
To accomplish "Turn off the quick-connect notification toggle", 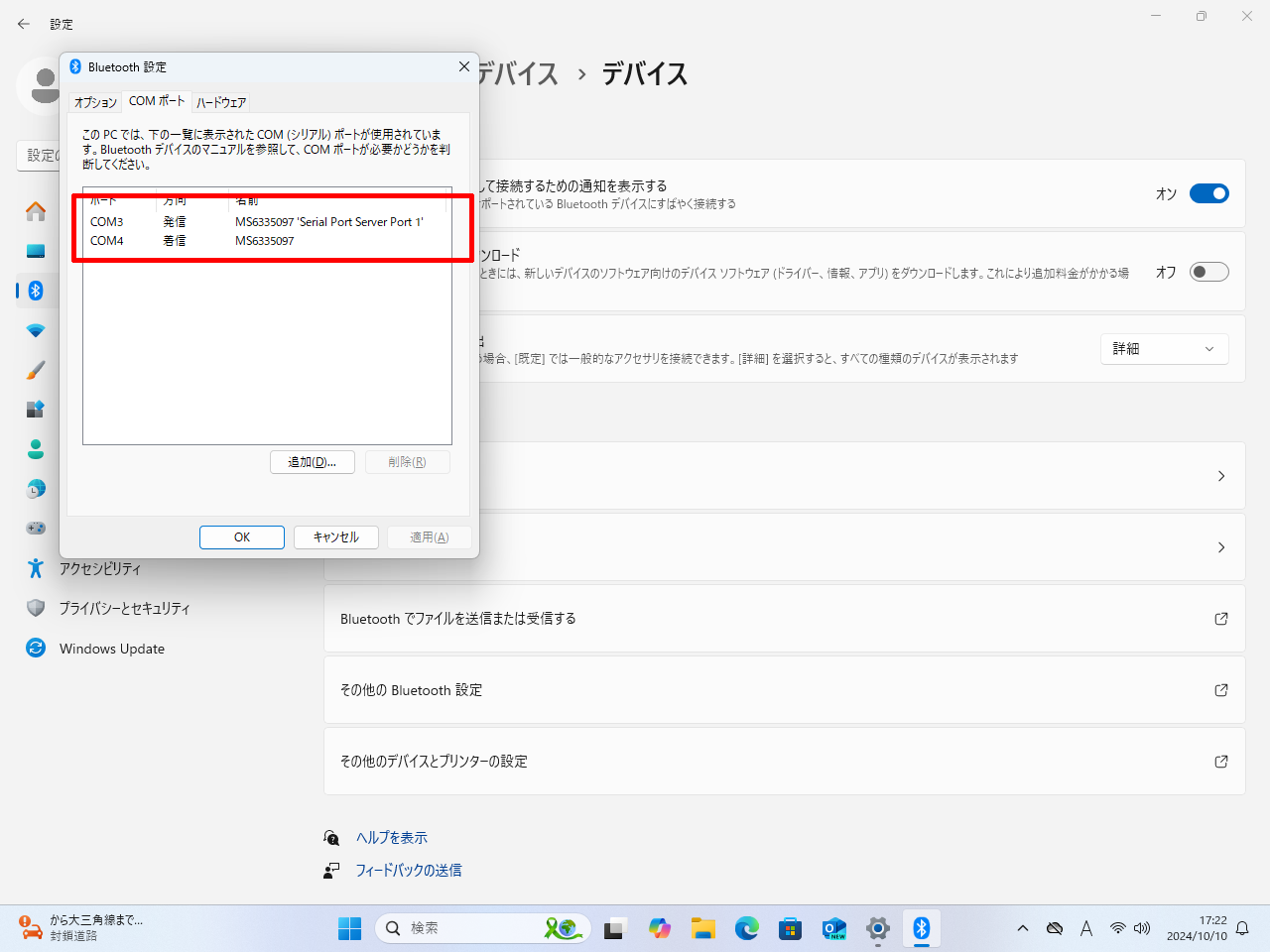I will pyautogui.click(x=1208, y=193).
